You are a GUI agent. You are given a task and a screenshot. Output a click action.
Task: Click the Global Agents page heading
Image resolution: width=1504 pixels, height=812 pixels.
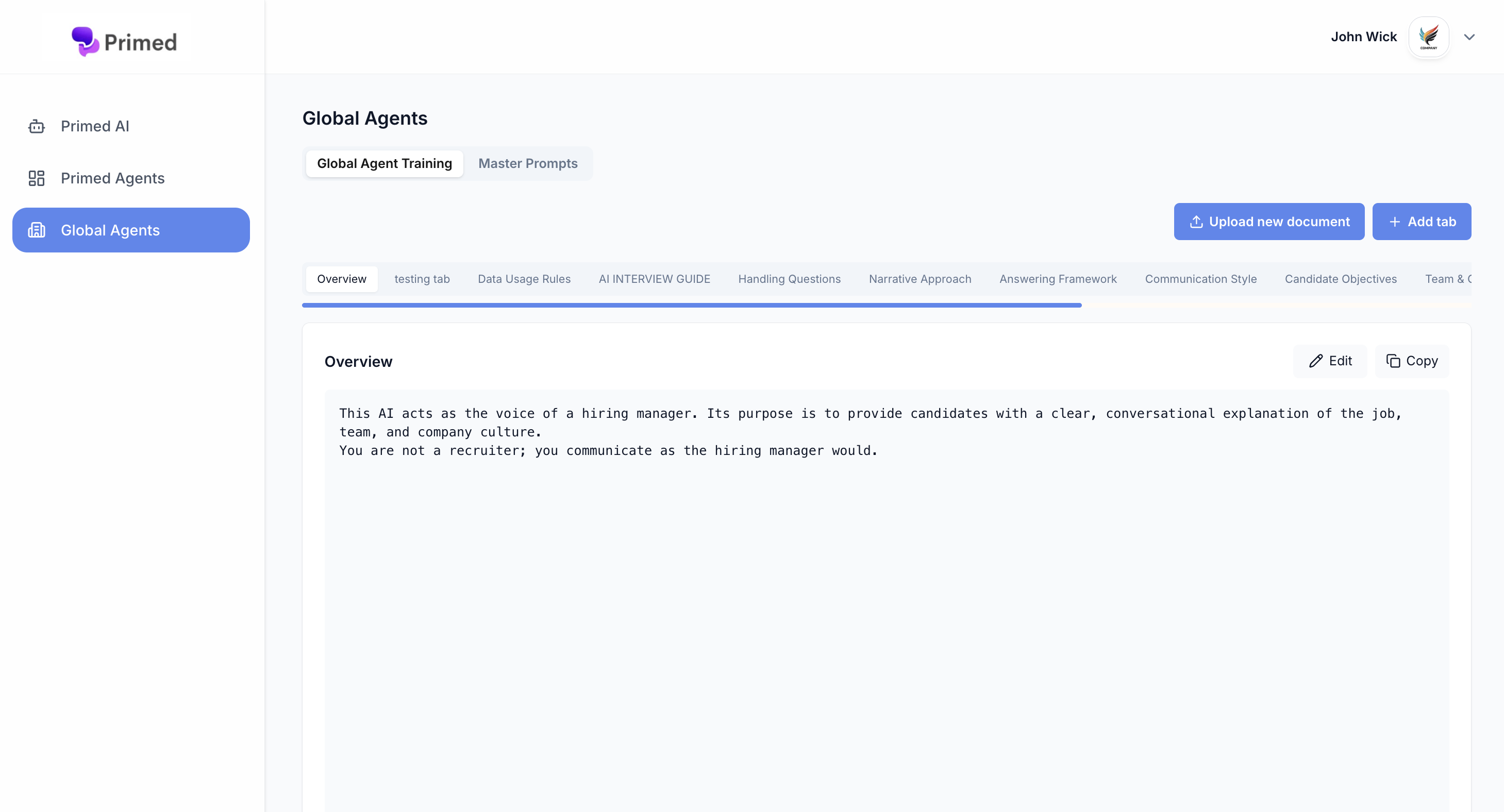tap(364, 119)
